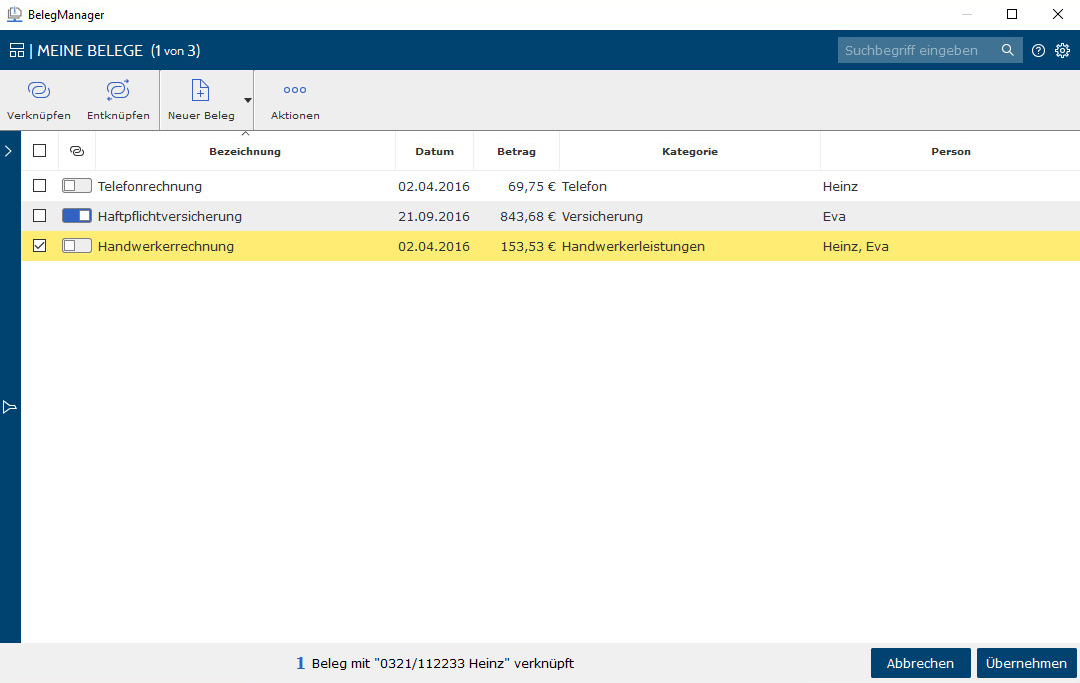Click the Verknüpfen link icon
This screenshot has height=683, width=1080.
tap(39, 91)
